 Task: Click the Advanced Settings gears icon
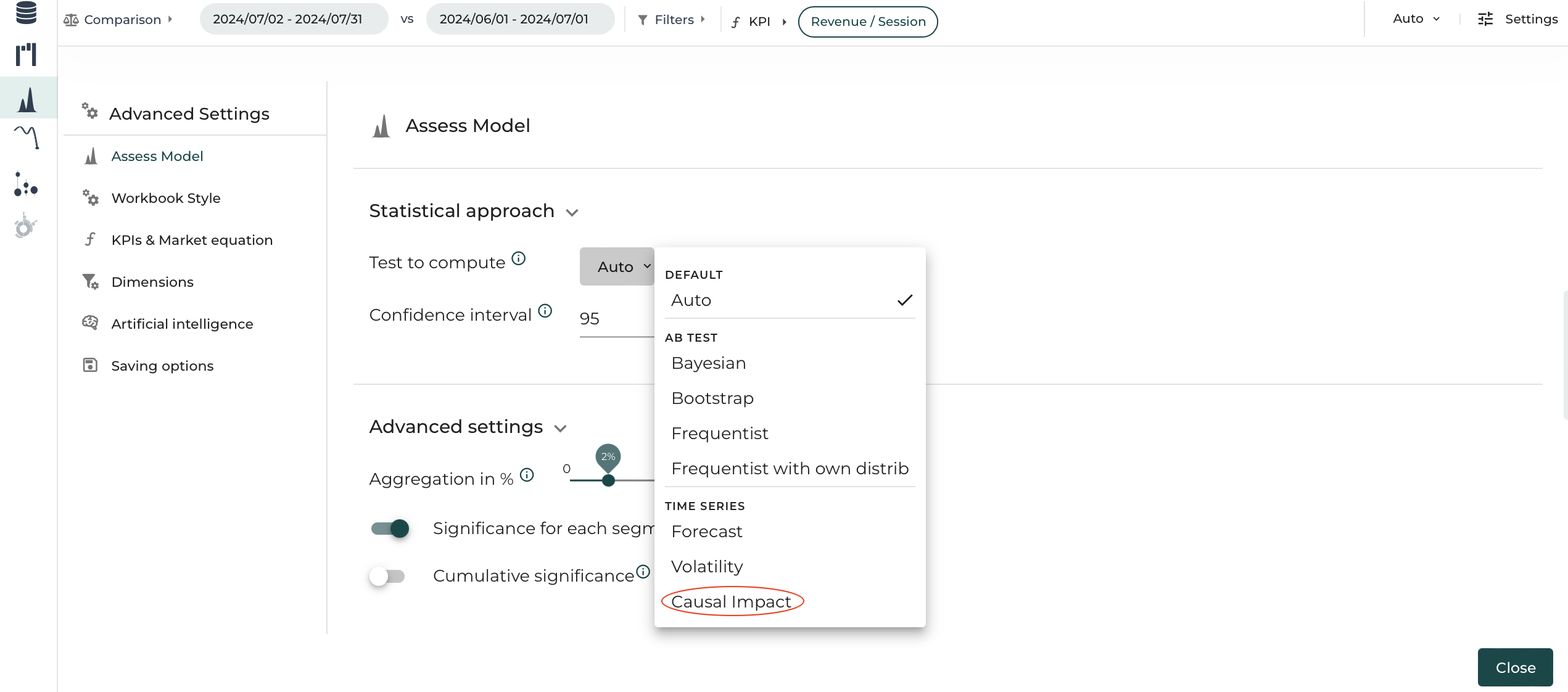click(90, 111)
